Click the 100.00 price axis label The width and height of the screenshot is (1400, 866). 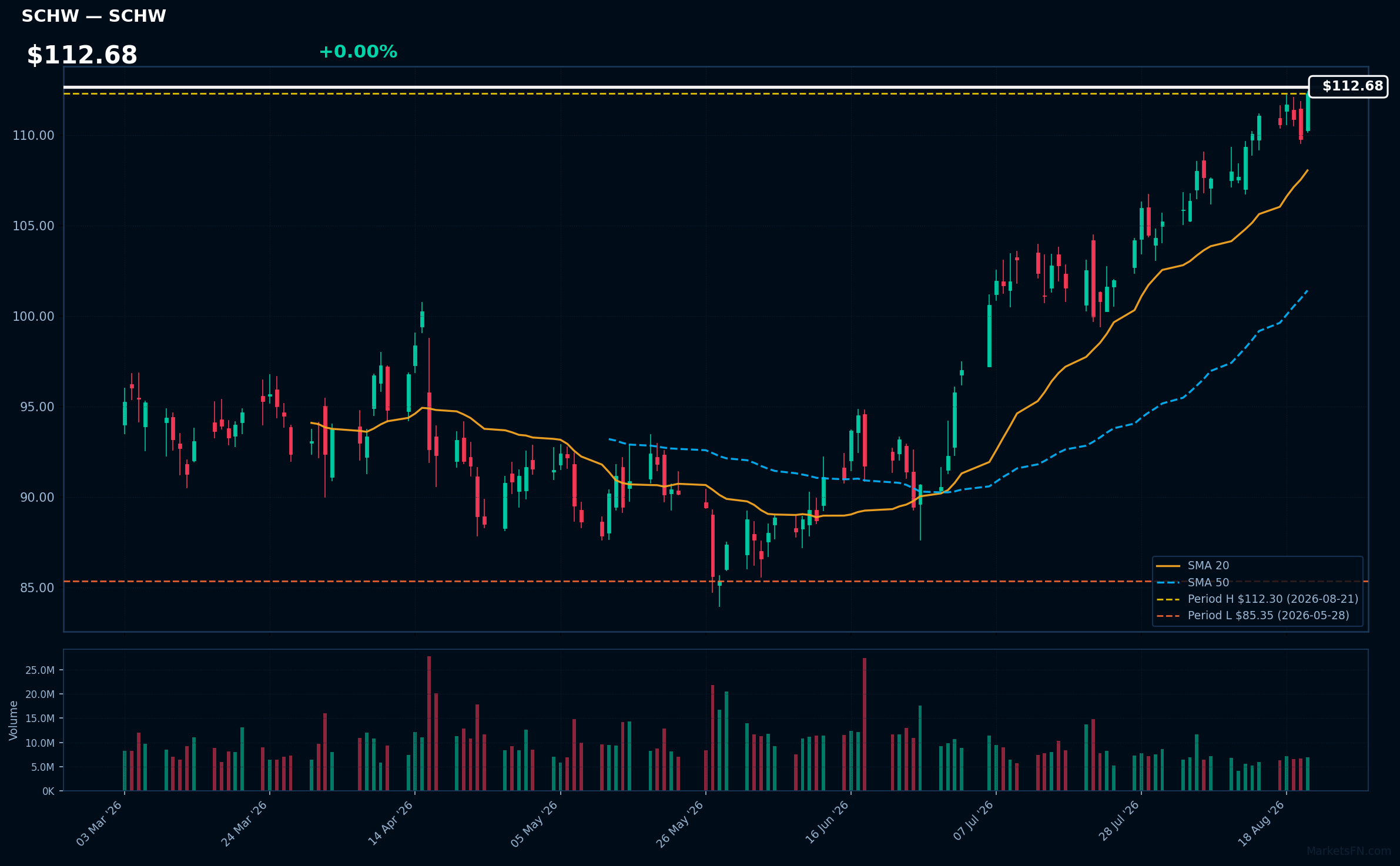34,317
